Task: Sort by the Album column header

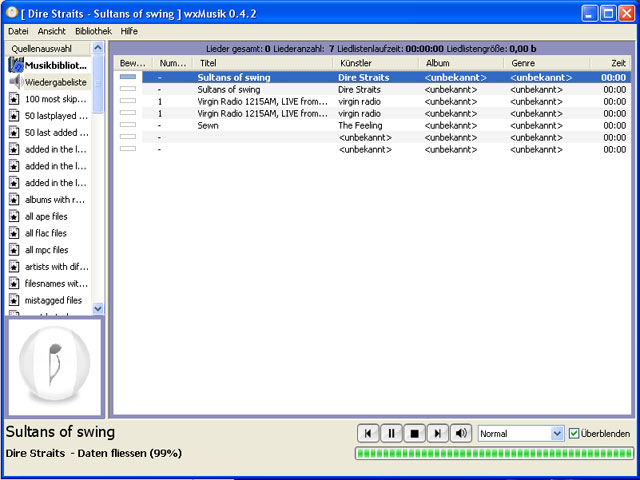Action: pyautogui.click(x=461, y=63)
